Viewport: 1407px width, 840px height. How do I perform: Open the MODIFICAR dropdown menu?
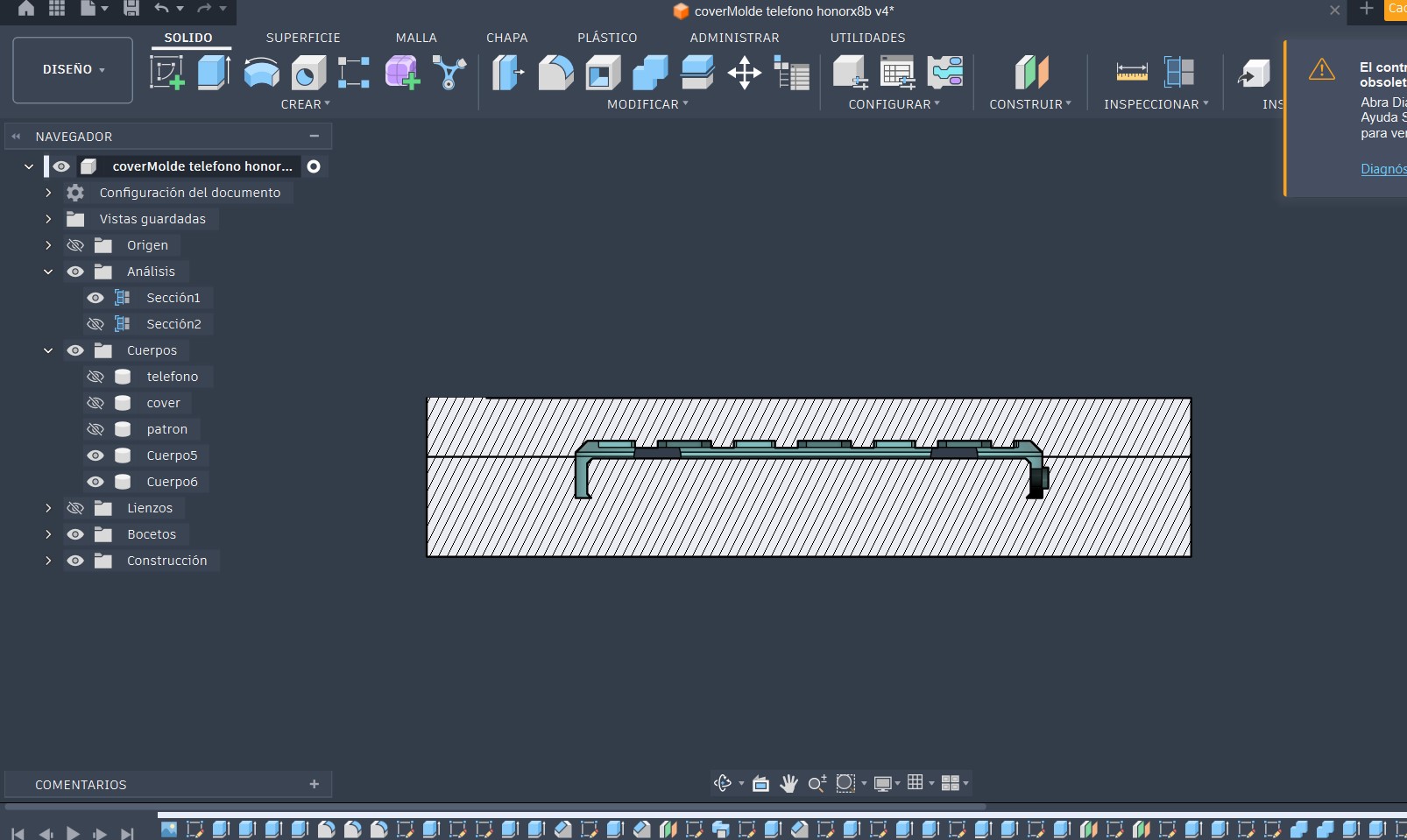tap(647, 104)
